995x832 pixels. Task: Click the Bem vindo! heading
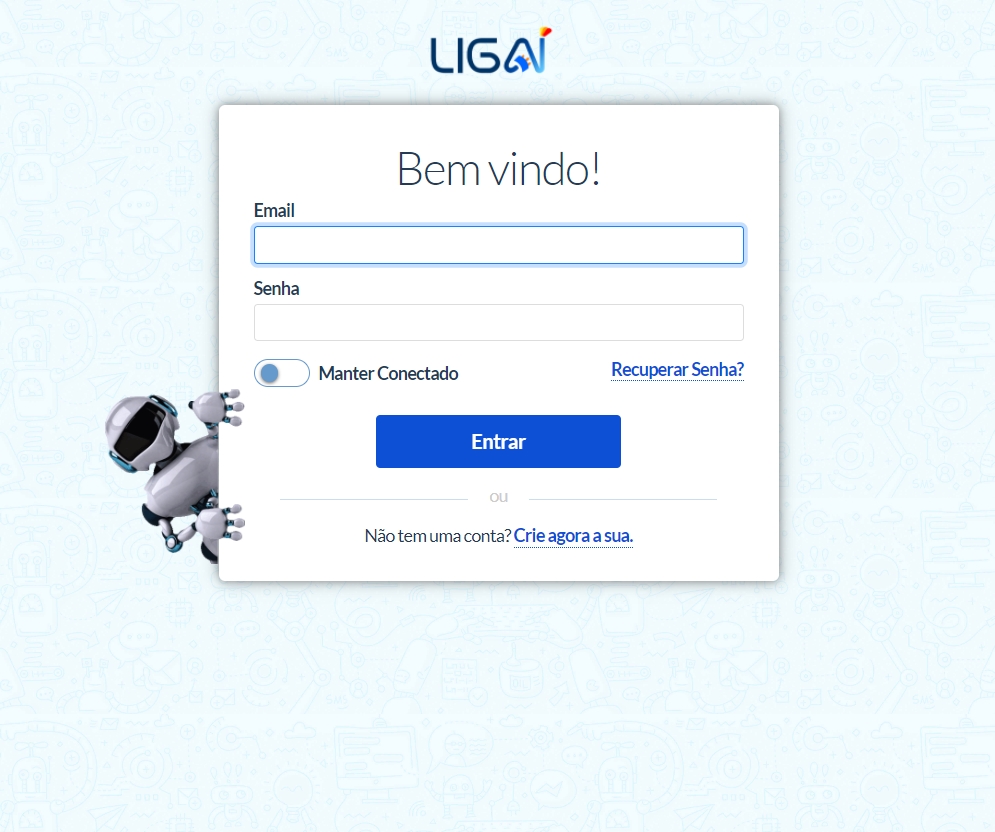[499, 169]
